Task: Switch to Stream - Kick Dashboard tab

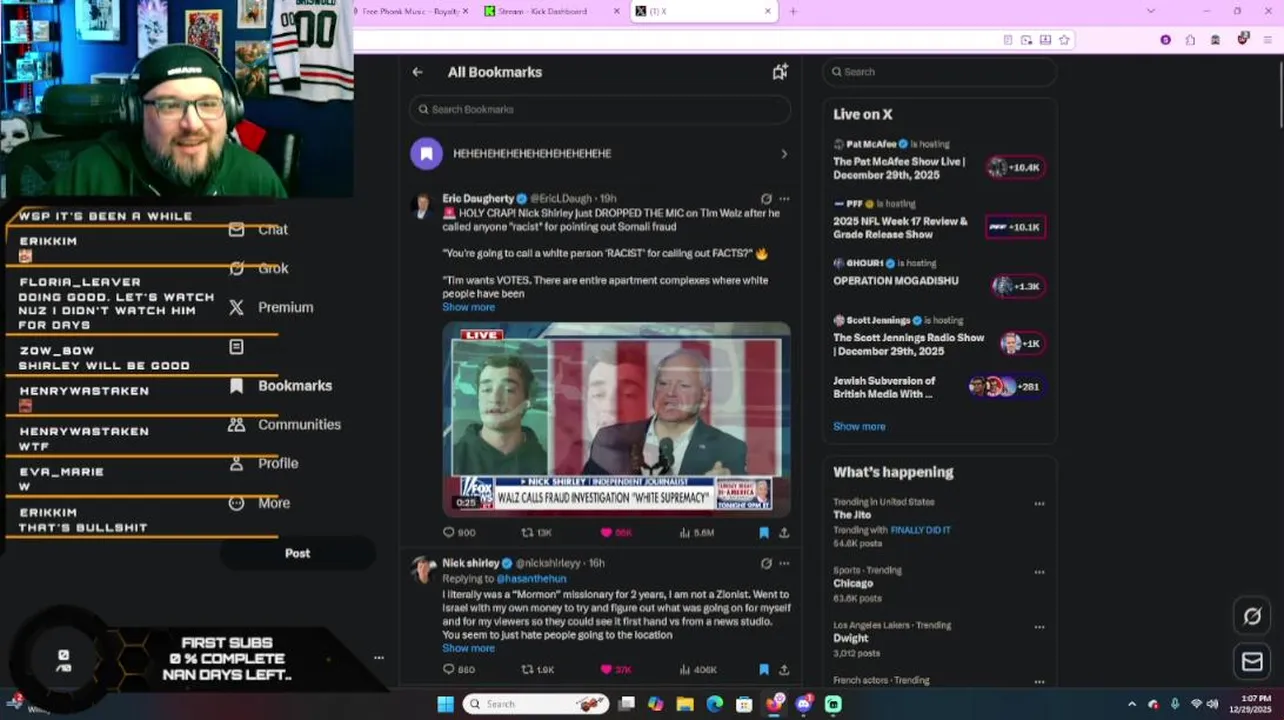Action: click(x=551, y=11)
